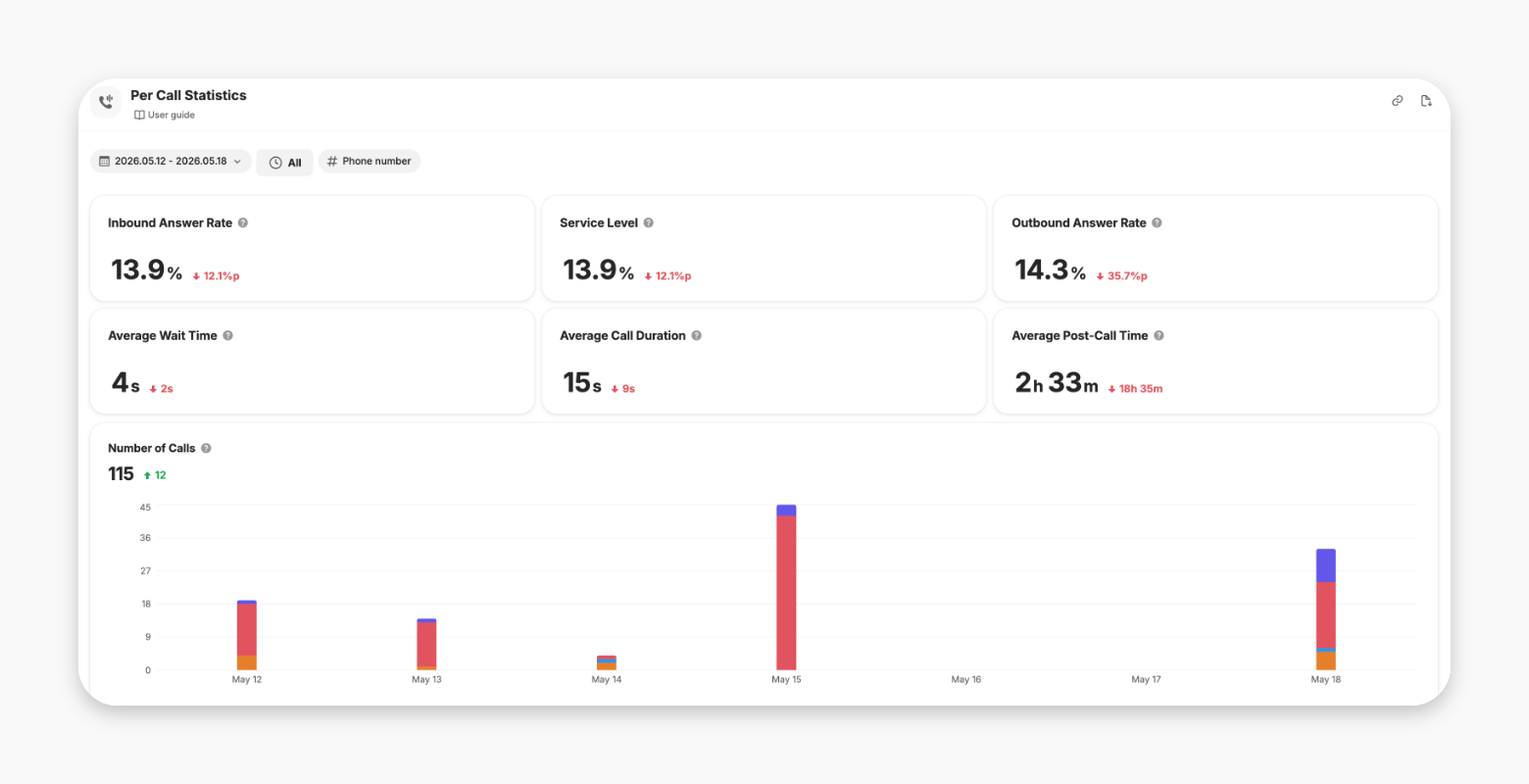
Task: Click the May 12 stacked bar
Action: click(247, 635)
